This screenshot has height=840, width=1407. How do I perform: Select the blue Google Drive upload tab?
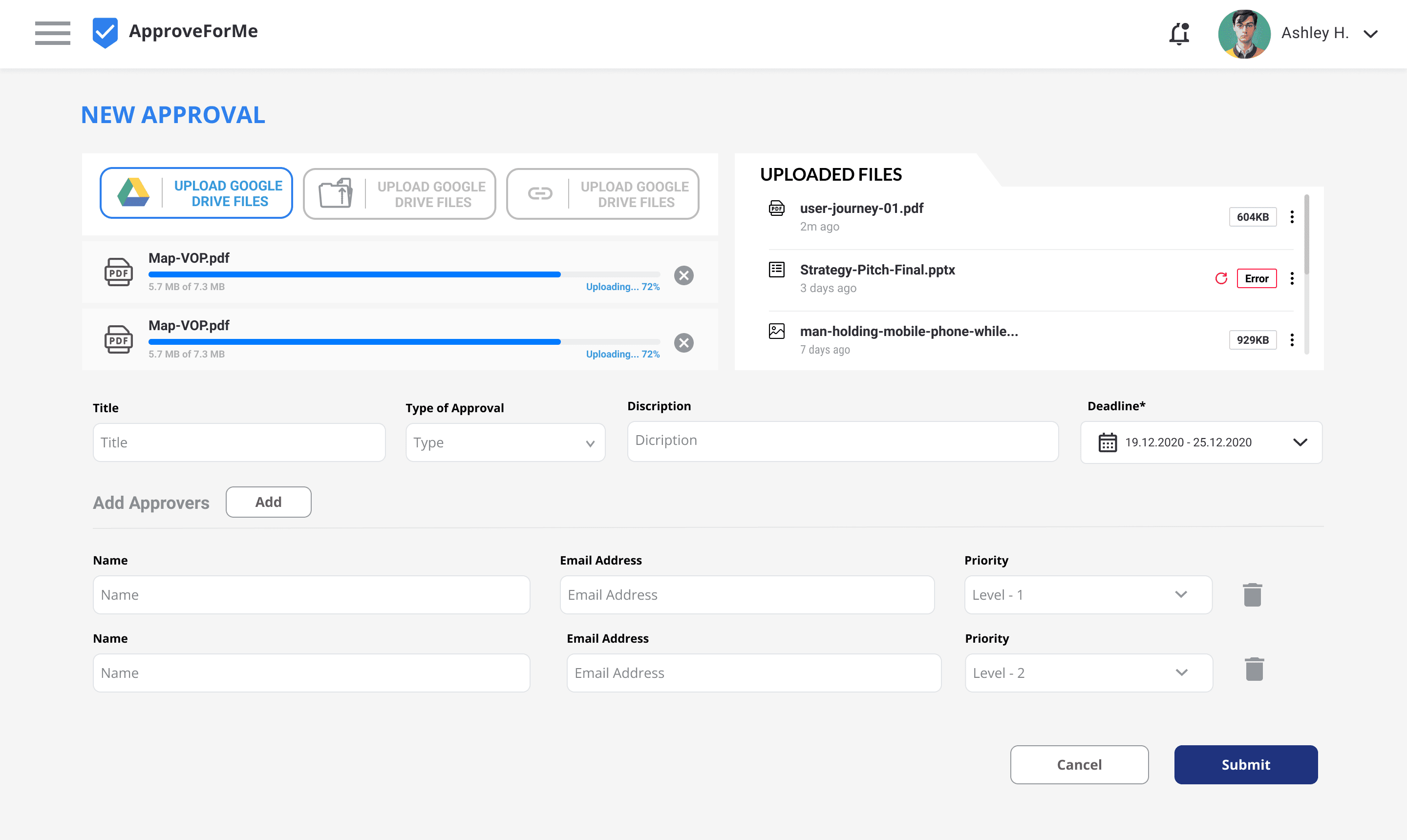click(196, 193)
